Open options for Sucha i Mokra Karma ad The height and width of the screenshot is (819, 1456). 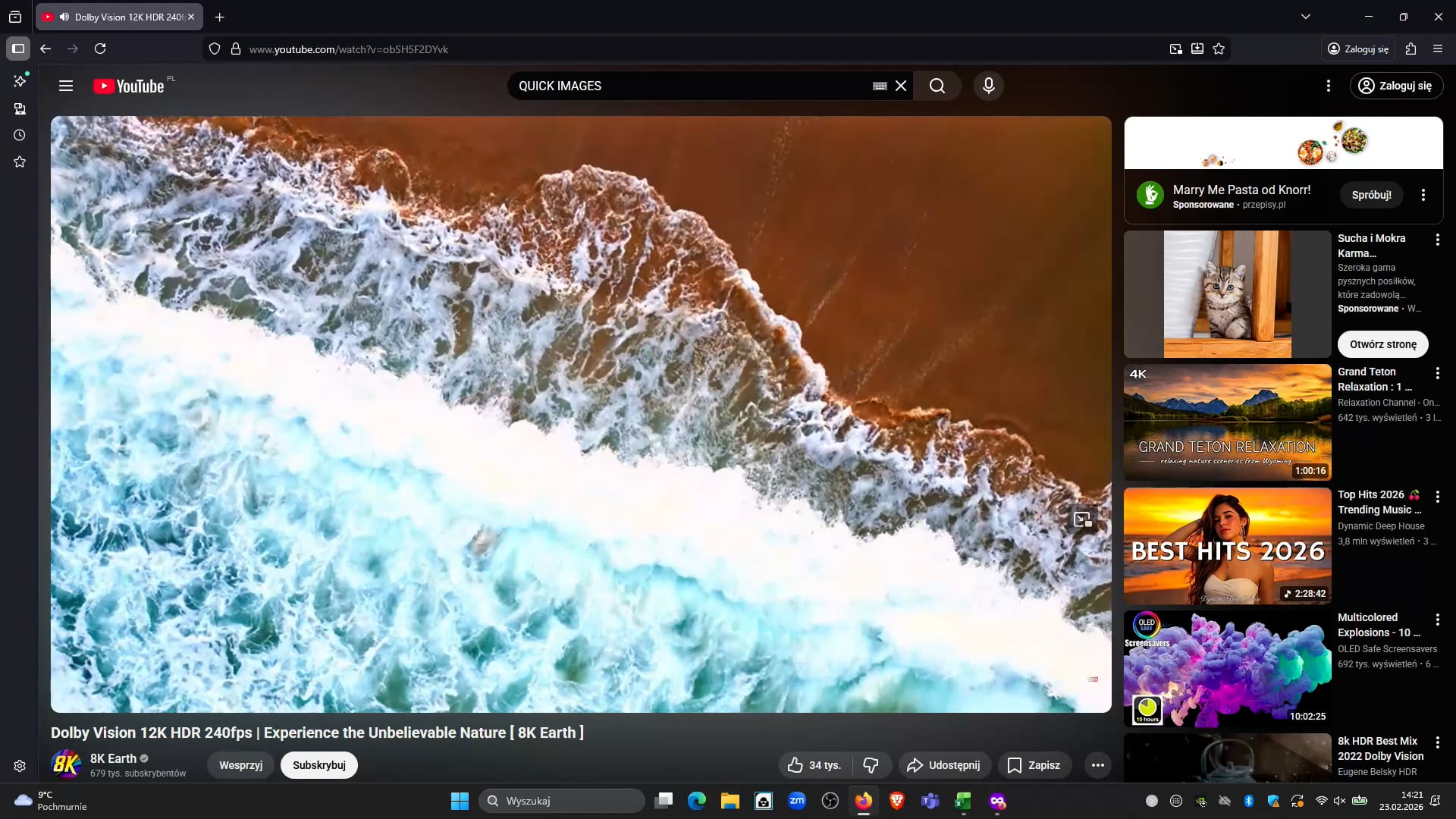point(1437,240)
